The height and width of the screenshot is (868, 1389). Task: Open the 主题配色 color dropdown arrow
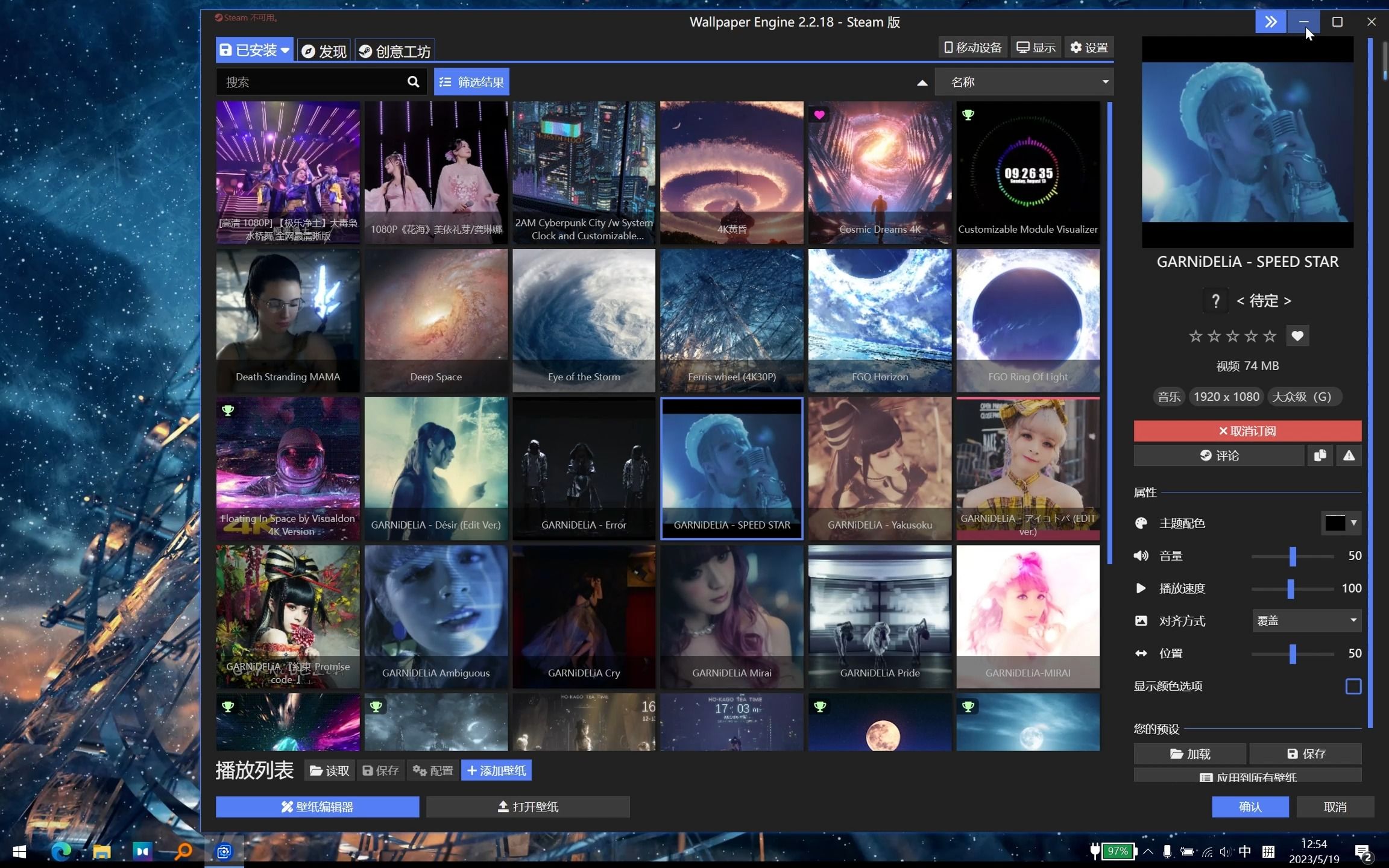[x=1354, y=523]
